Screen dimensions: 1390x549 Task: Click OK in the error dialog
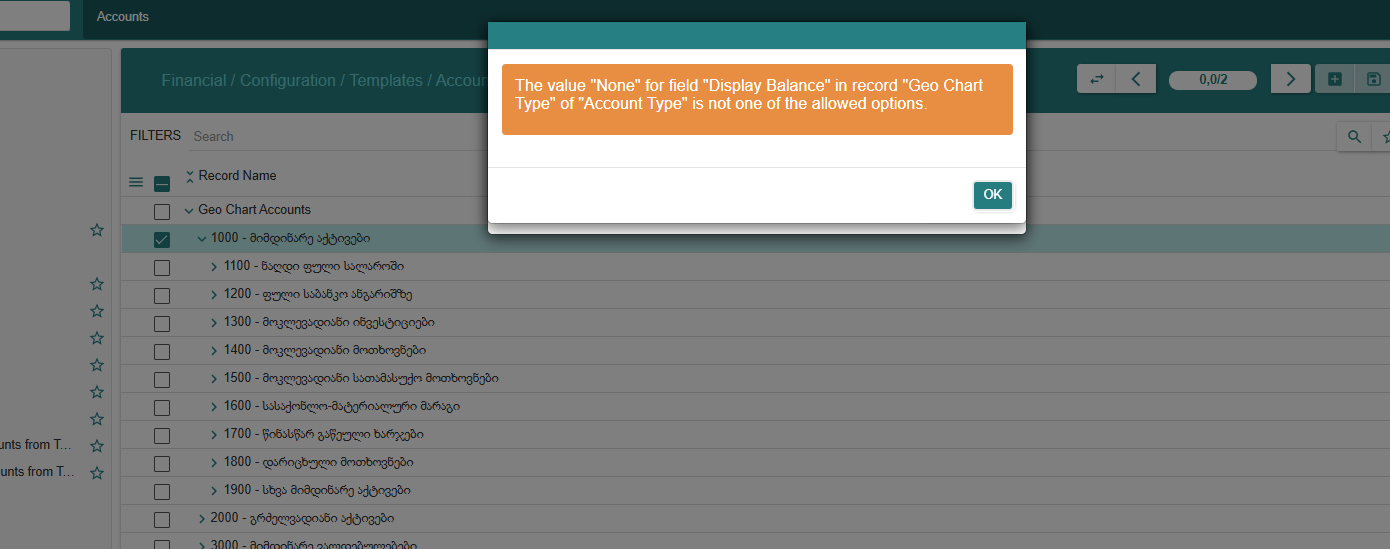992,195
